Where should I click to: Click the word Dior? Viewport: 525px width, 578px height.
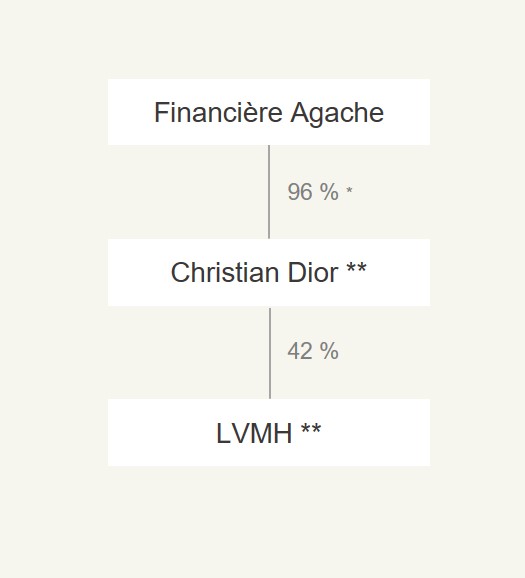(313, 272)
